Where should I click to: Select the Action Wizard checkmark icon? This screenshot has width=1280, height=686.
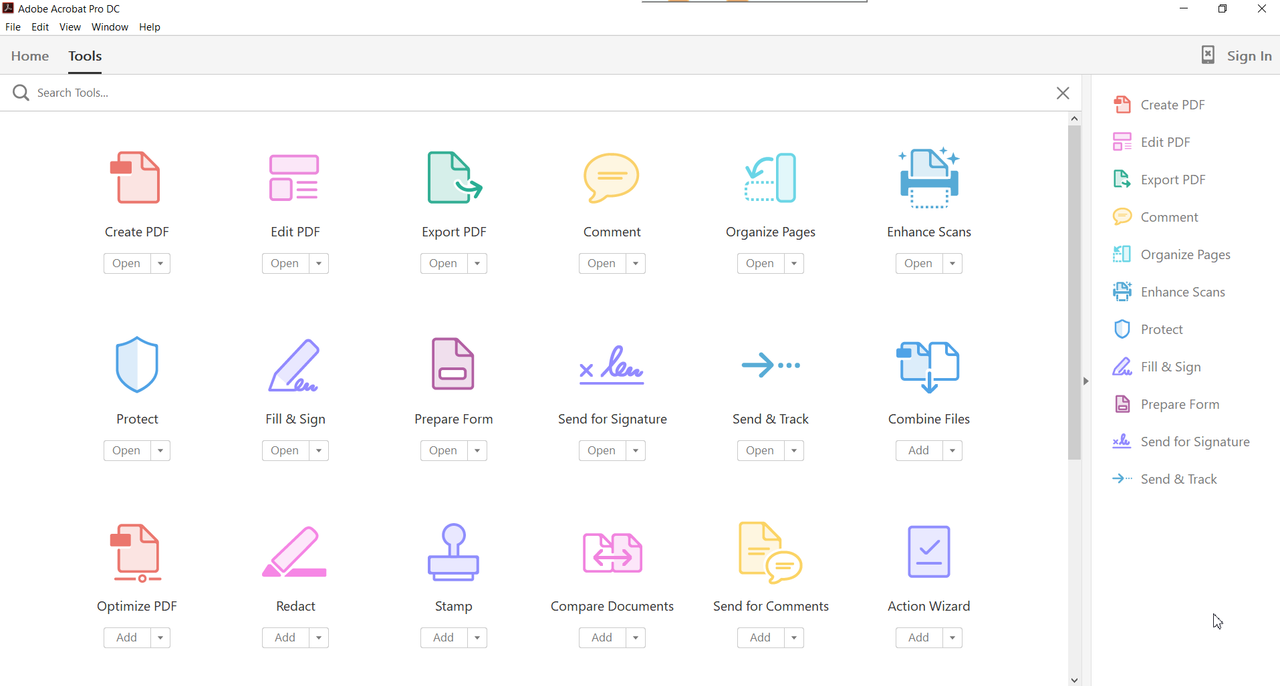(929, 552)
